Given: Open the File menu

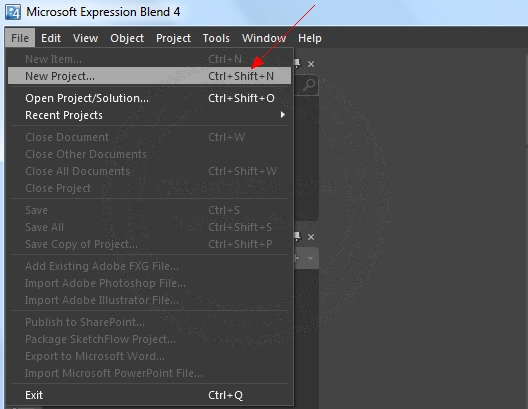Looking at the screenshot, I should point(20,38).
